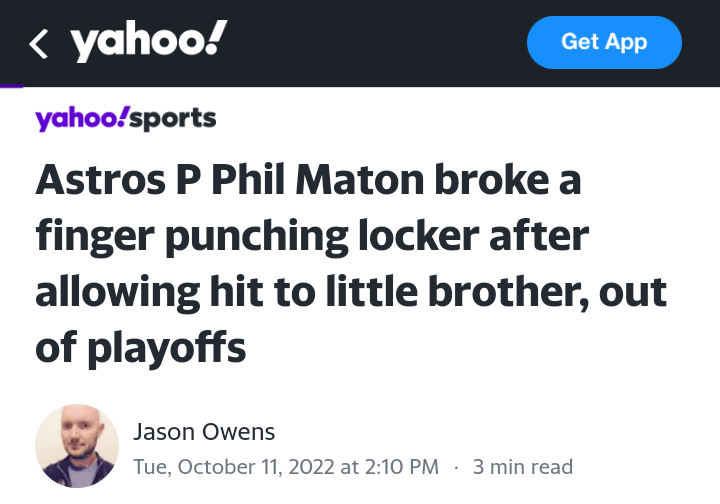Click empty dark header area beside Get App
The height and width of the screenshot is (504, 720).
tap(380, 43)
